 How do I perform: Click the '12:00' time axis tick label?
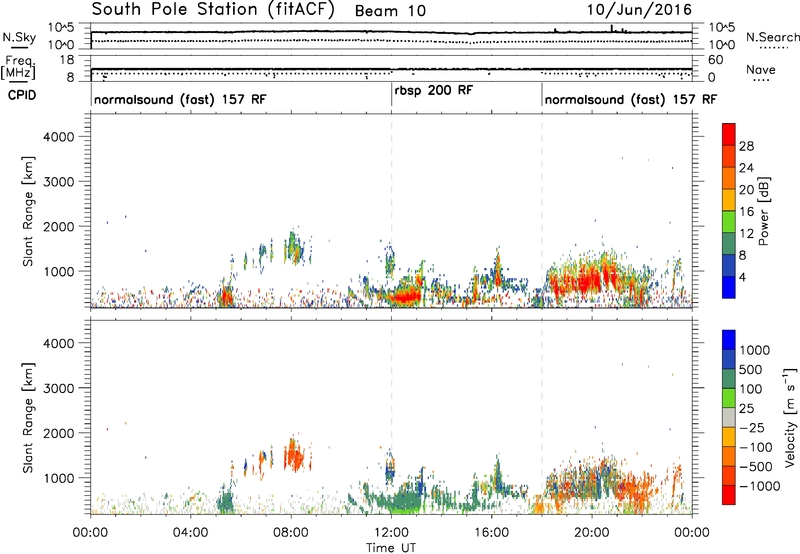(x=391, y=533)
